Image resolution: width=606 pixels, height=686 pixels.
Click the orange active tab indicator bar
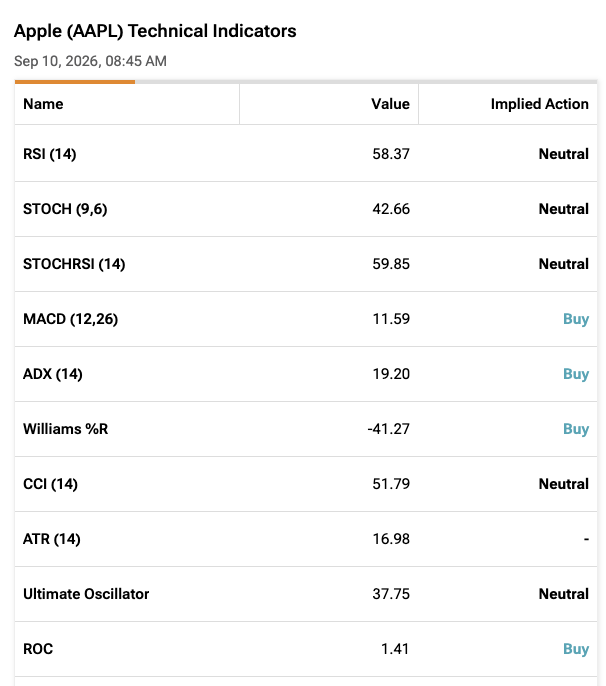coord(75,82)
